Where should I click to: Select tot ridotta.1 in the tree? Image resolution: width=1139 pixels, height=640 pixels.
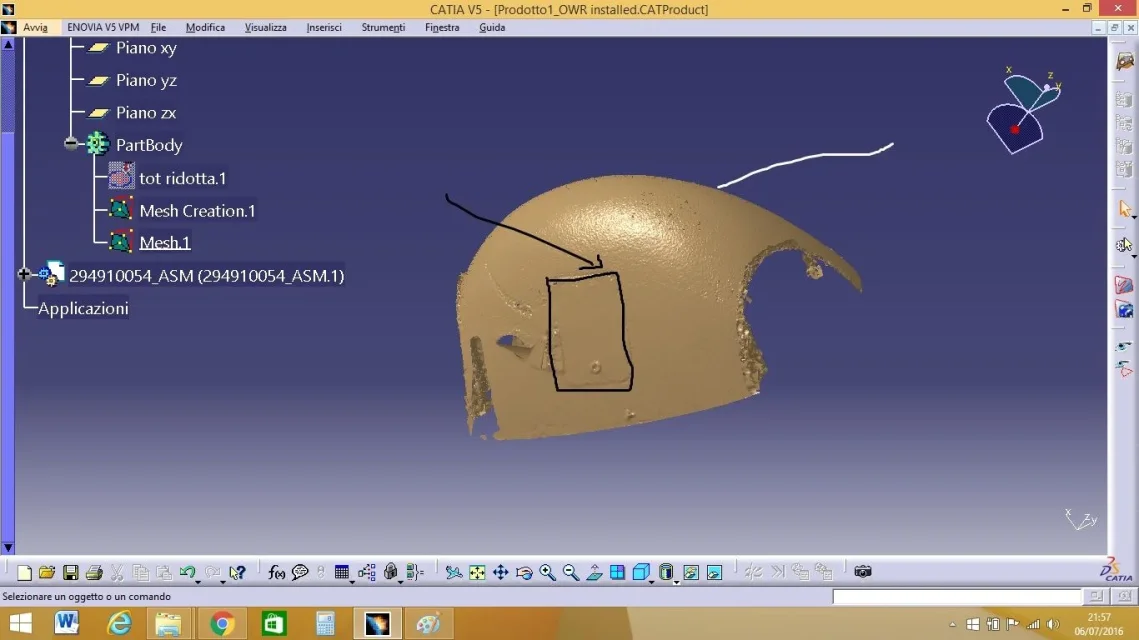coord(182,178)
